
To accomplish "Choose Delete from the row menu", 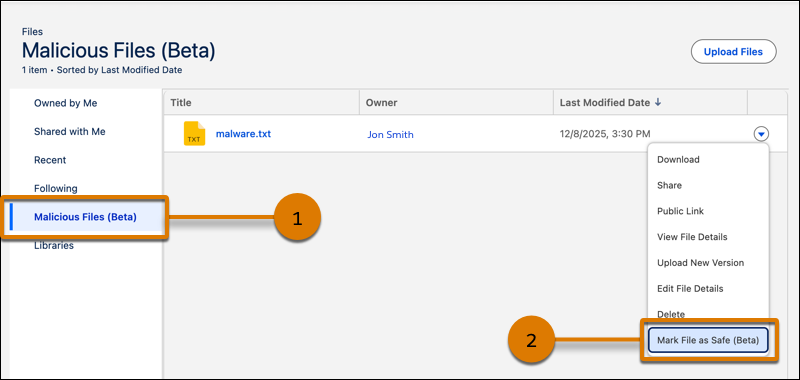I will (x=671, y=314).
